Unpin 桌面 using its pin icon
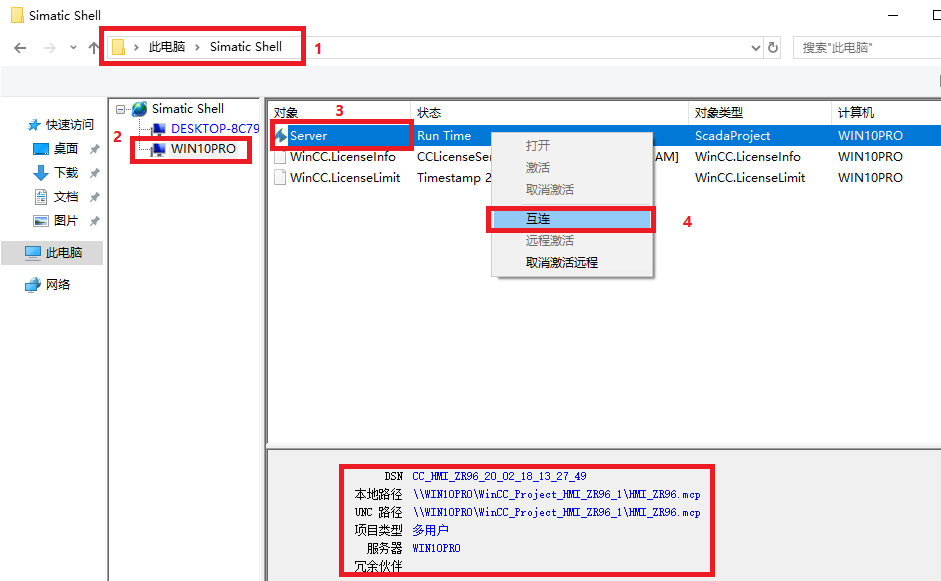Screen dimensions: 941x581 pyautogui.click(x=94, y=149)
